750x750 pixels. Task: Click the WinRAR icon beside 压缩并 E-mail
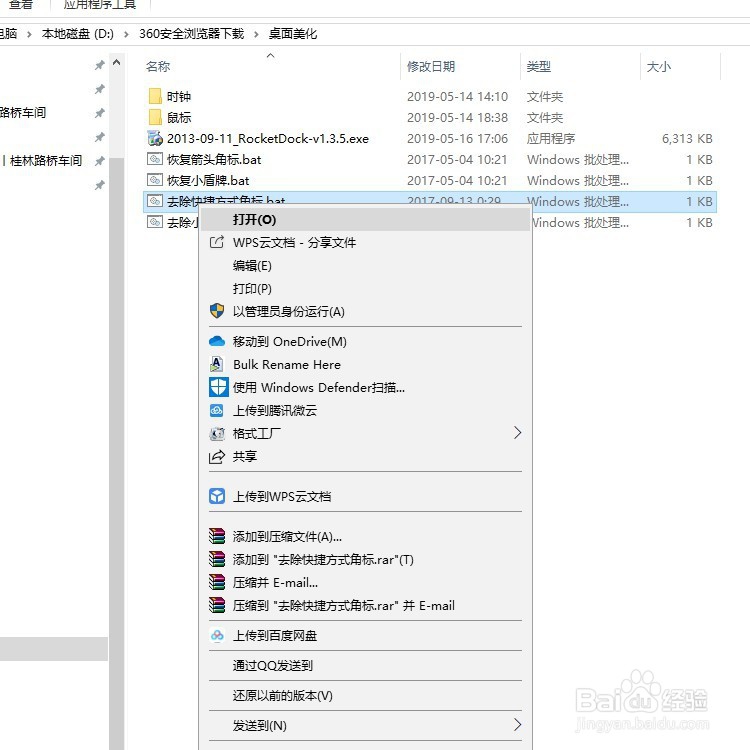pos(217,582)
